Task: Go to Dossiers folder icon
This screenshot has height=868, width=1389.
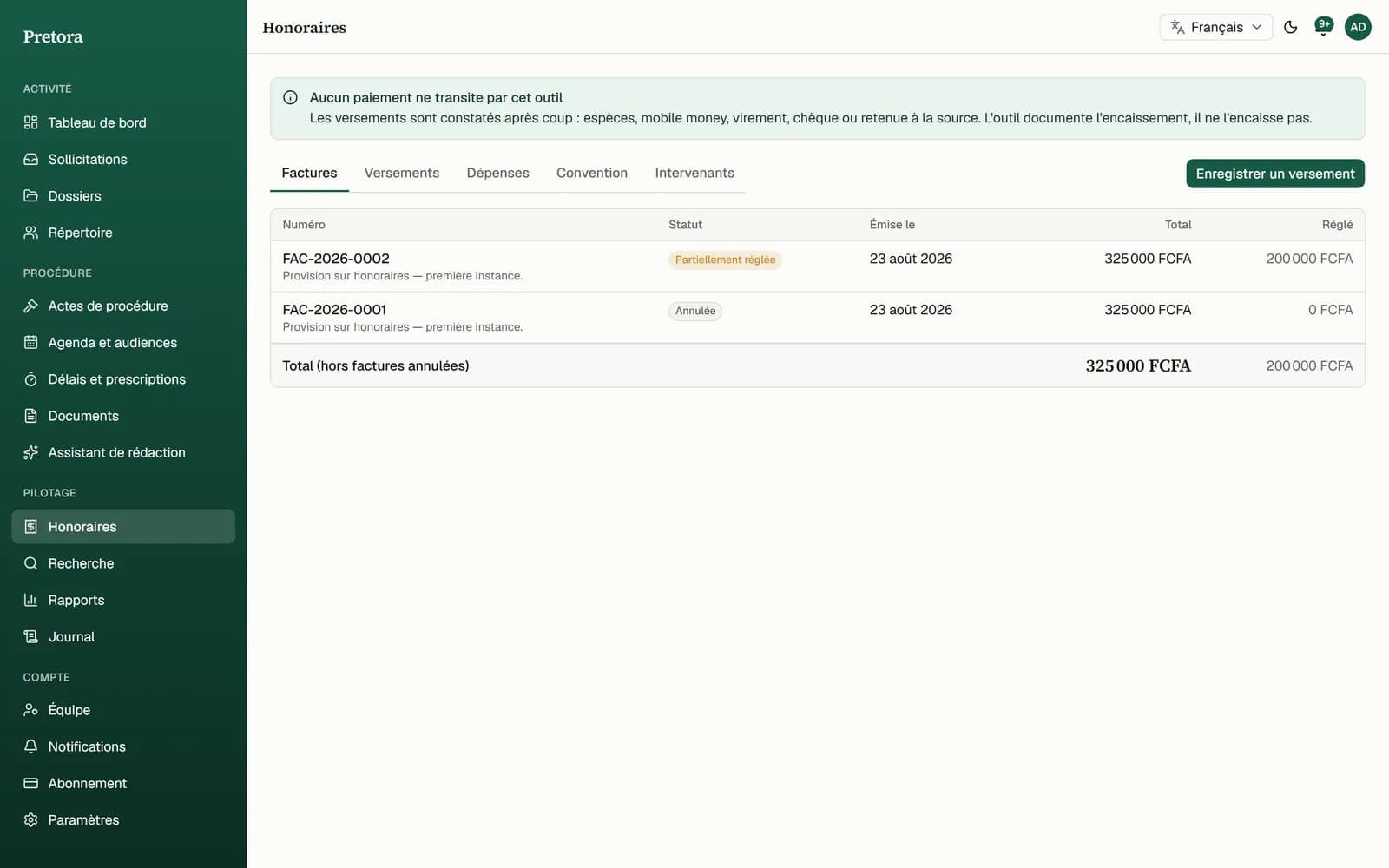Action: 30,196
